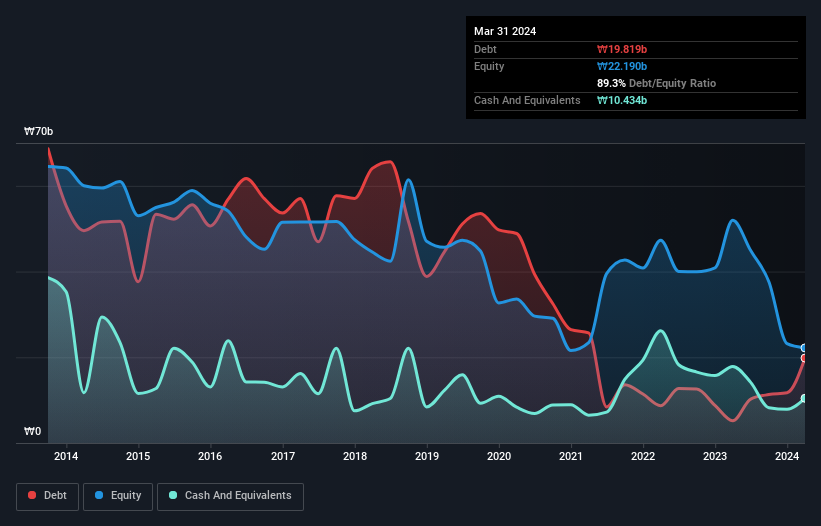Click the Mar 31 2024 tooltip date
The width and height of the screenshot is (821, 526).
click(x=505, y=31)
